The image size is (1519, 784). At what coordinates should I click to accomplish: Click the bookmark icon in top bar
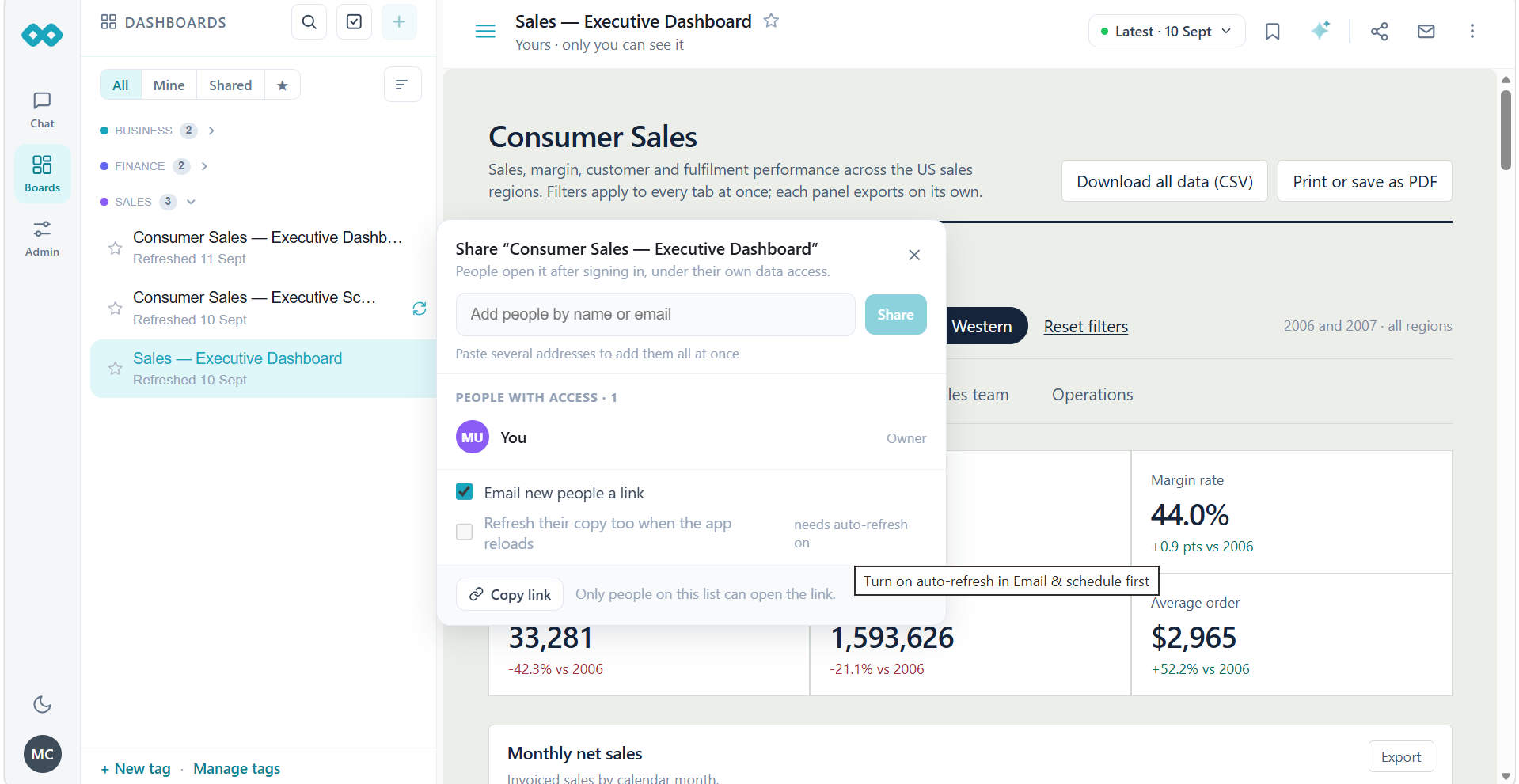pos(1272,31)
